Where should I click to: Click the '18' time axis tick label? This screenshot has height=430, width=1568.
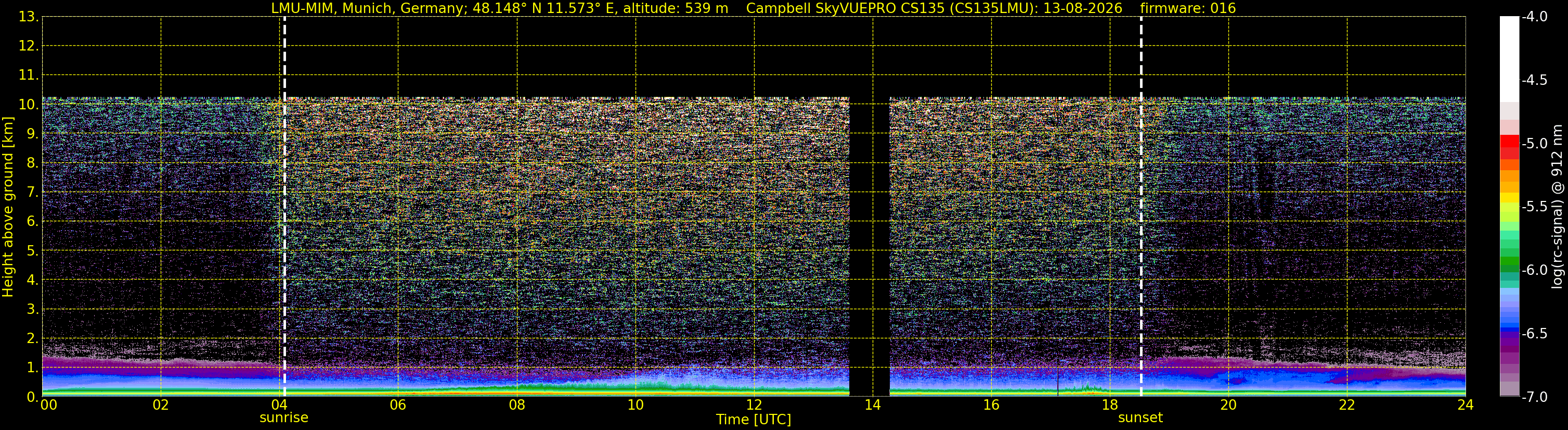1110,405
